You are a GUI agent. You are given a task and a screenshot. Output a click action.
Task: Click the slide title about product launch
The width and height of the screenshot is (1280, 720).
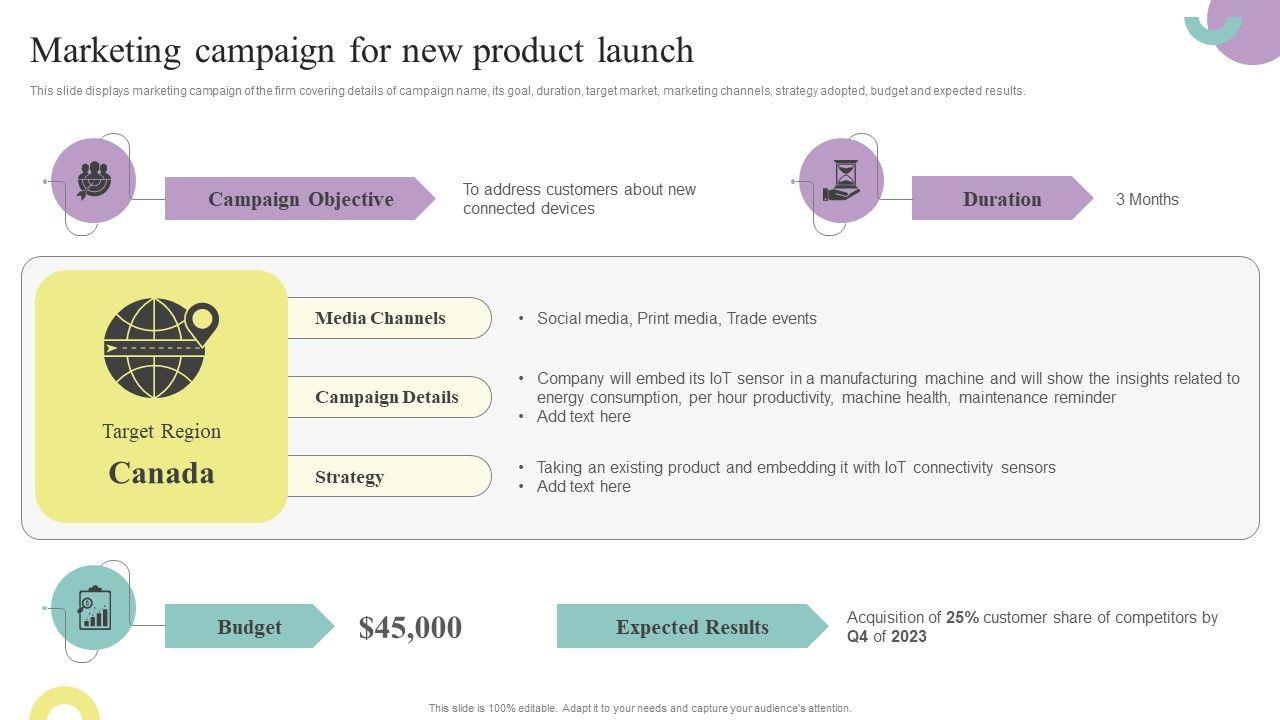[362, 50]
